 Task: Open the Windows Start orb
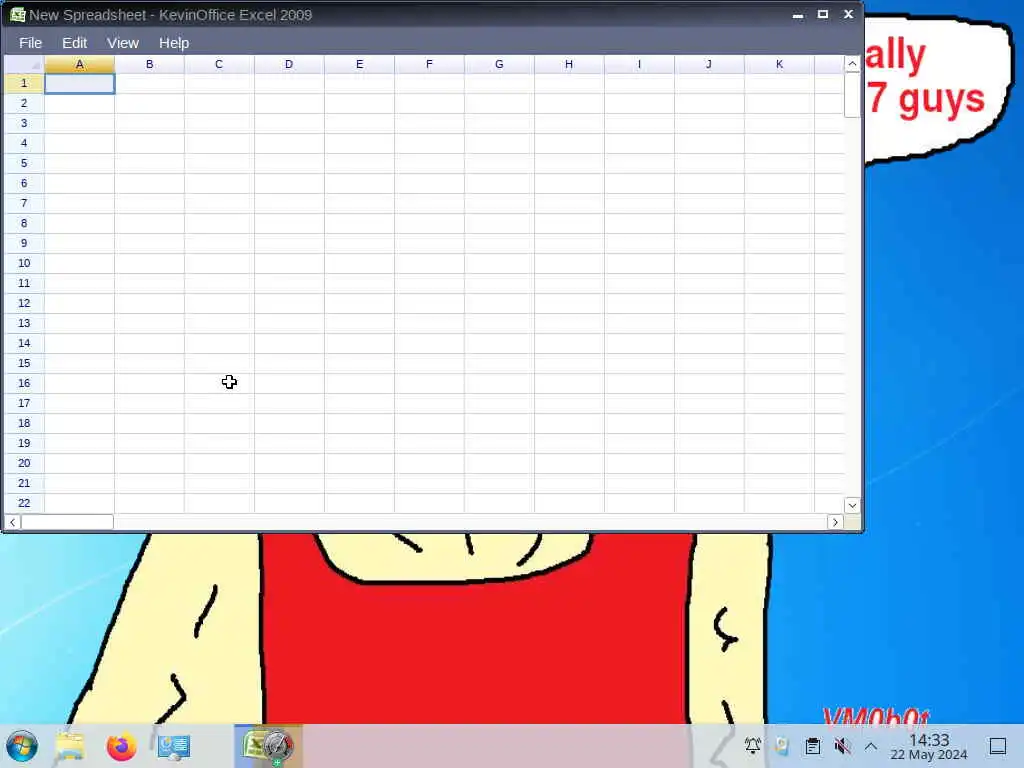pos(22,746)
